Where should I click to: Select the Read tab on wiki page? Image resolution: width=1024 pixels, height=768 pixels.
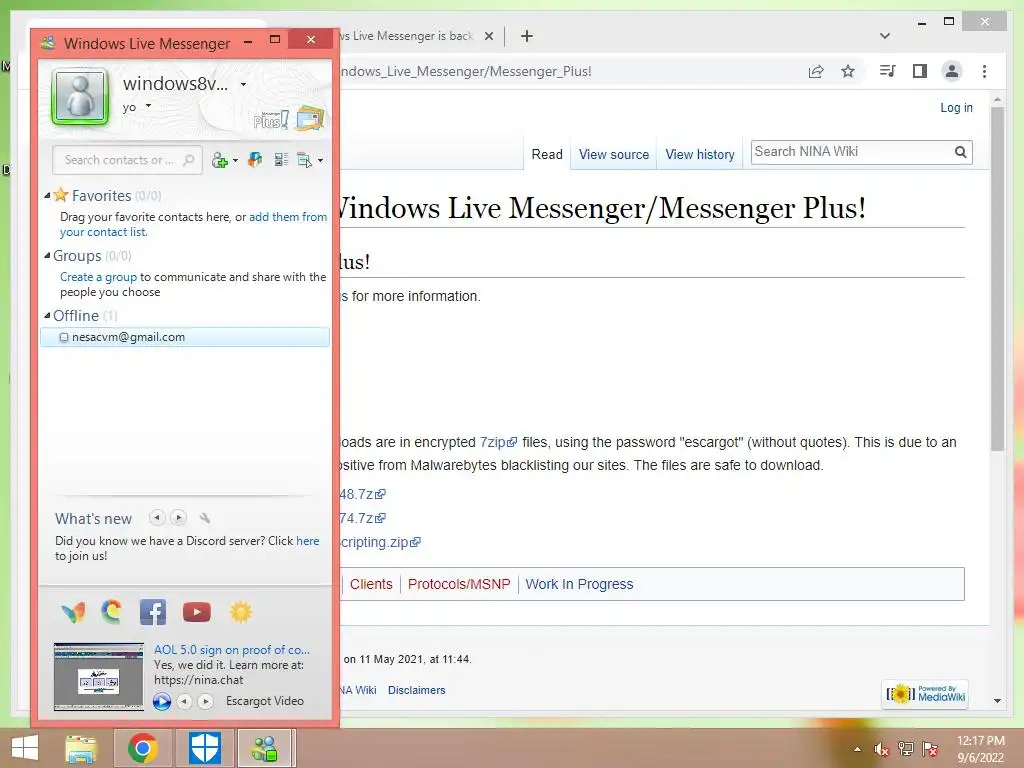tap(547, 154)
